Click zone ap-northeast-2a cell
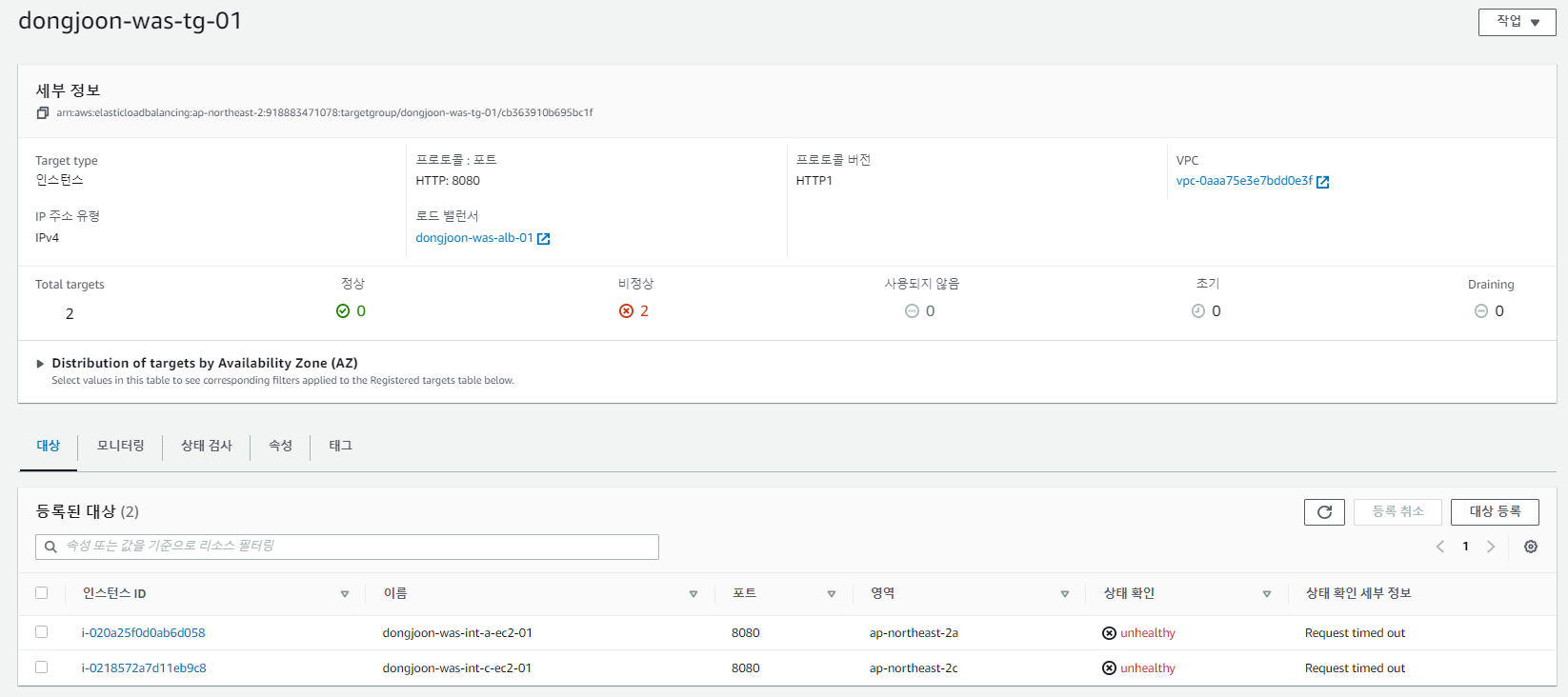 click(x=914, y=633)
